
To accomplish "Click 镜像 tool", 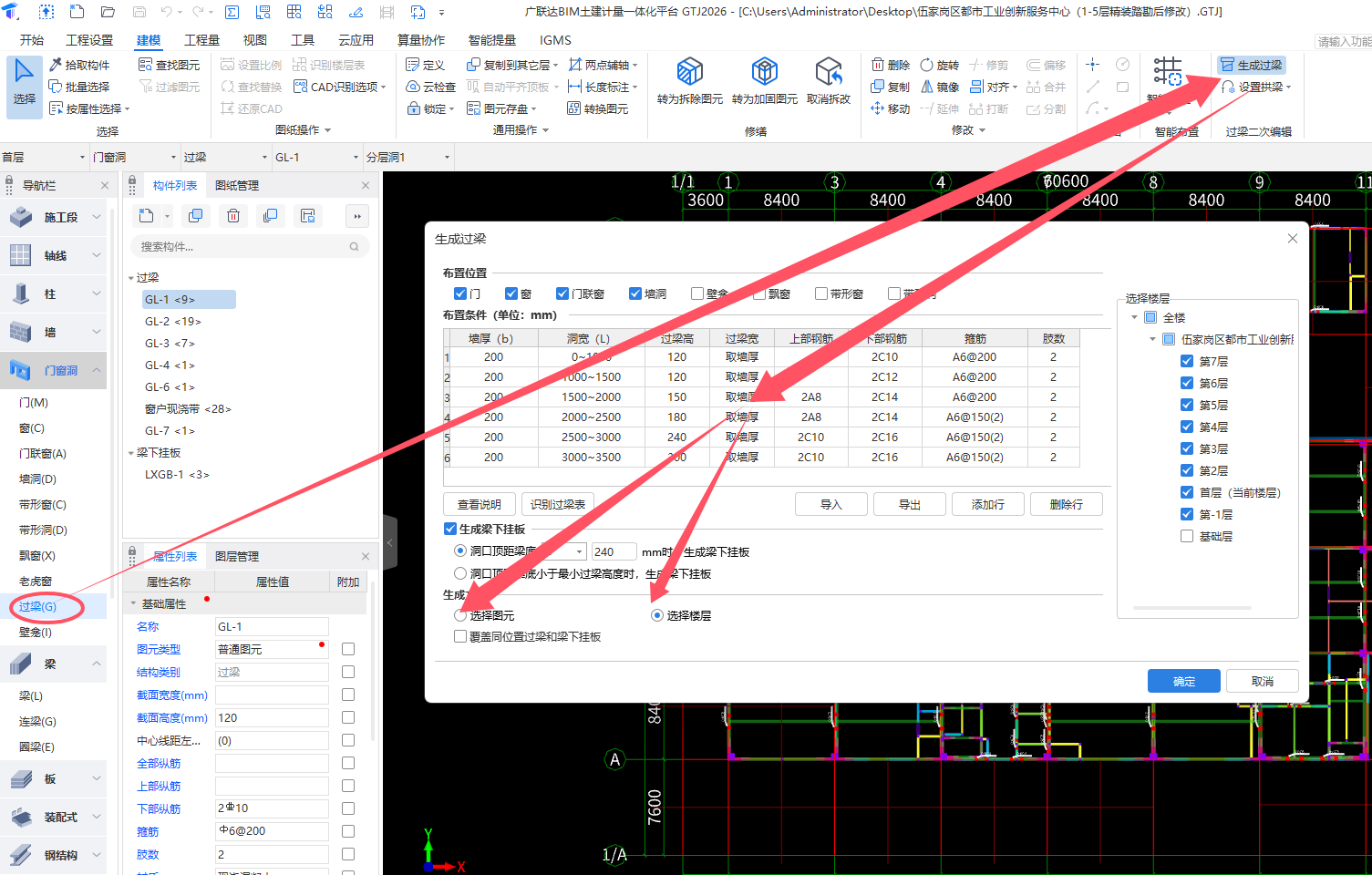I will pos(940,87).
